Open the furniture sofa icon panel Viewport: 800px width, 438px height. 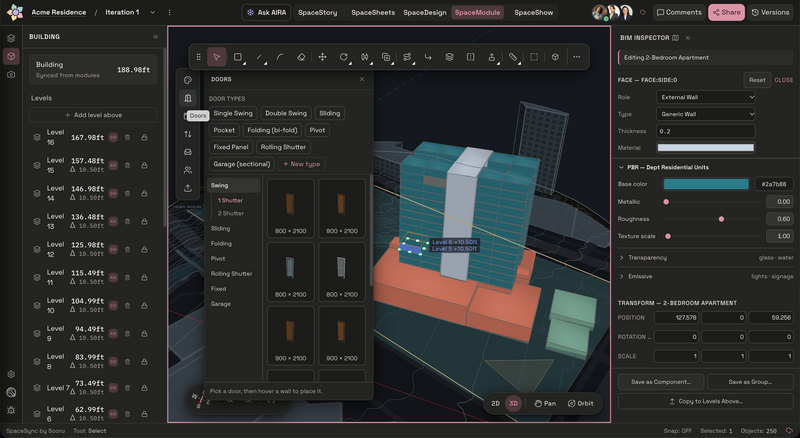click(x=188, y=152)
